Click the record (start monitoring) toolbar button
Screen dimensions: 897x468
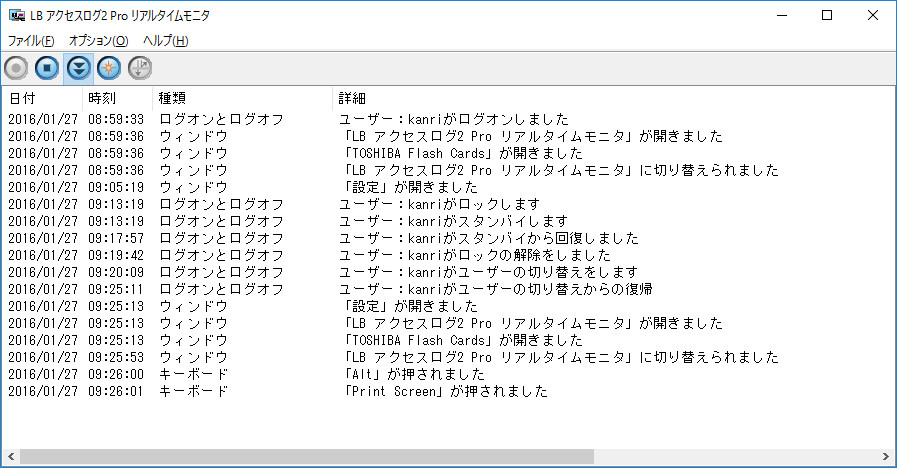click(16, 69)
